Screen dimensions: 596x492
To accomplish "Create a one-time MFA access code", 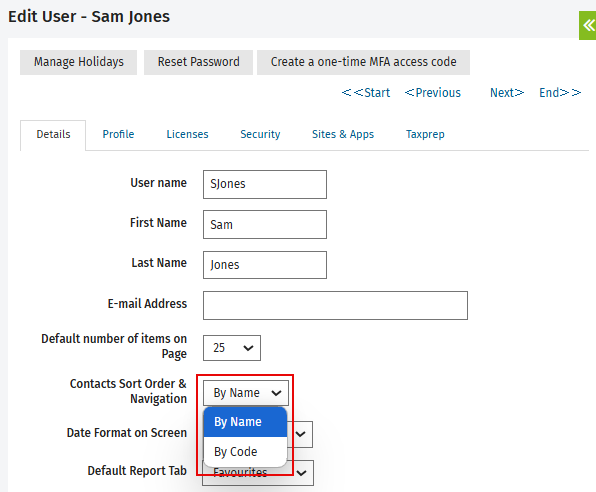I will tap(363, 62).
